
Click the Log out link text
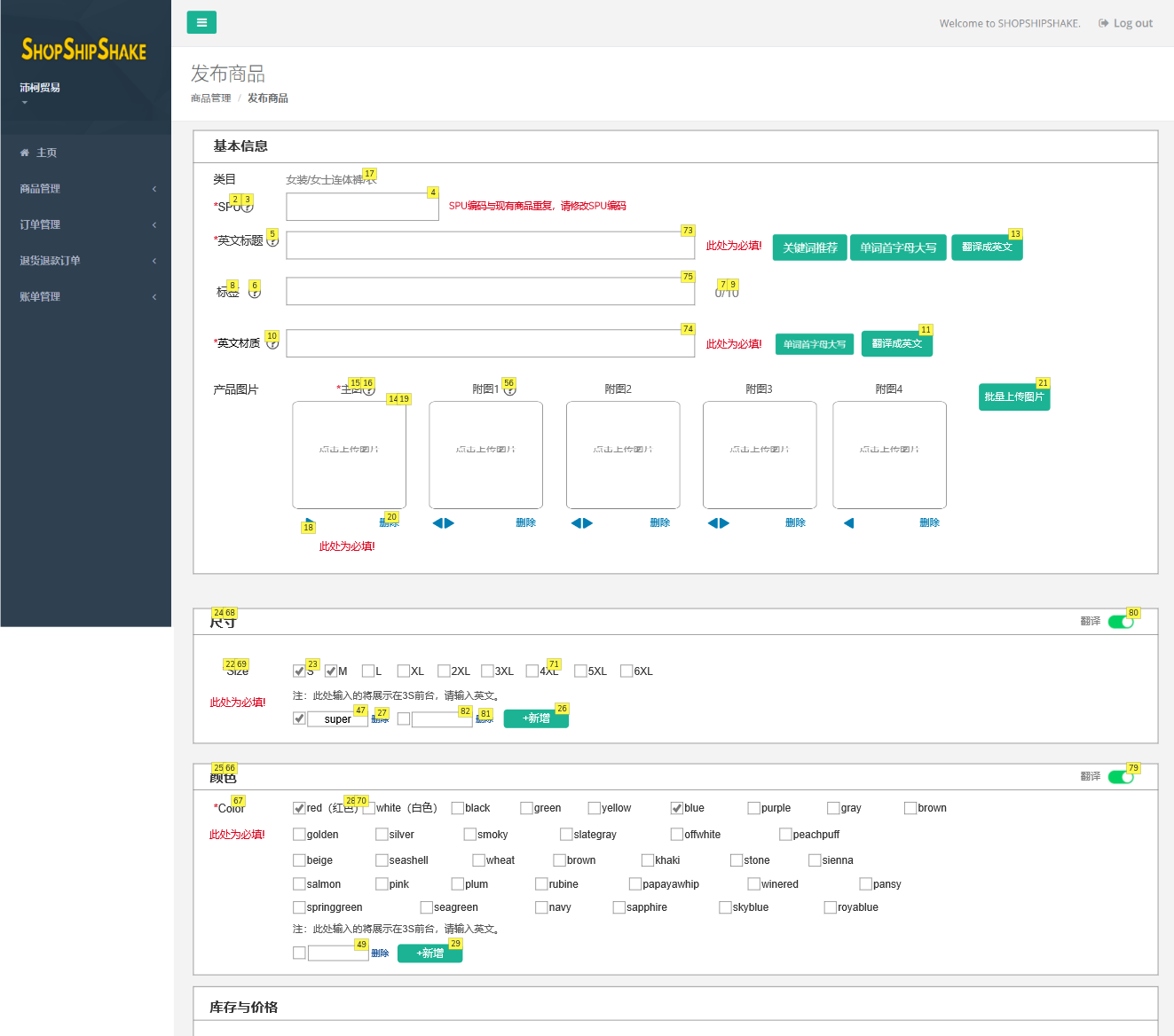coord(1133,23)
